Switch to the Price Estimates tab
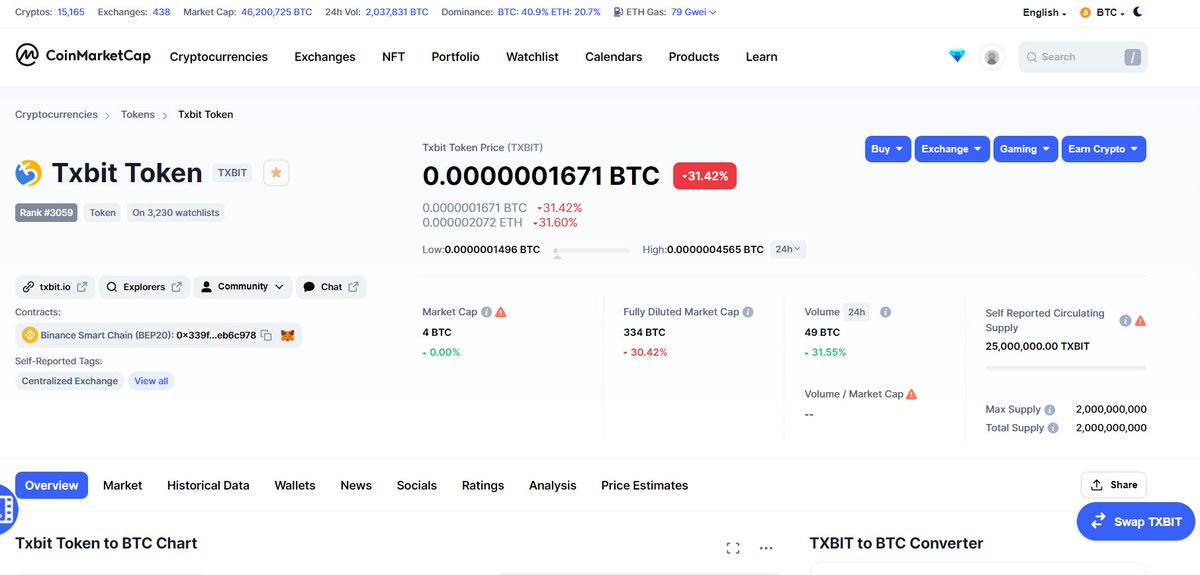Screen dimensions: 1200x575 [x=645, y=485]
